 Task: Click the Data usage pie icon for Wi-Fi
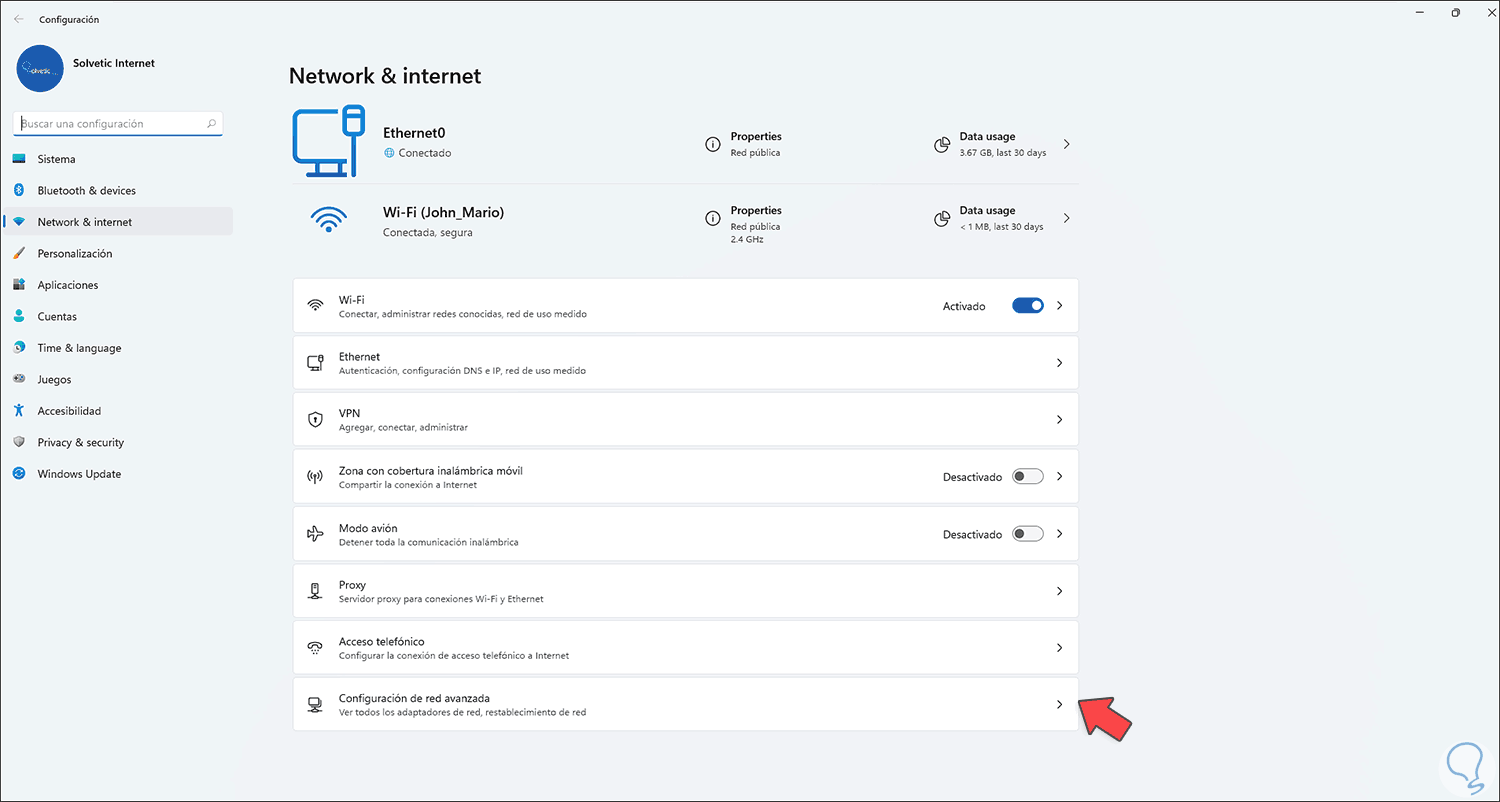point(941,219)
